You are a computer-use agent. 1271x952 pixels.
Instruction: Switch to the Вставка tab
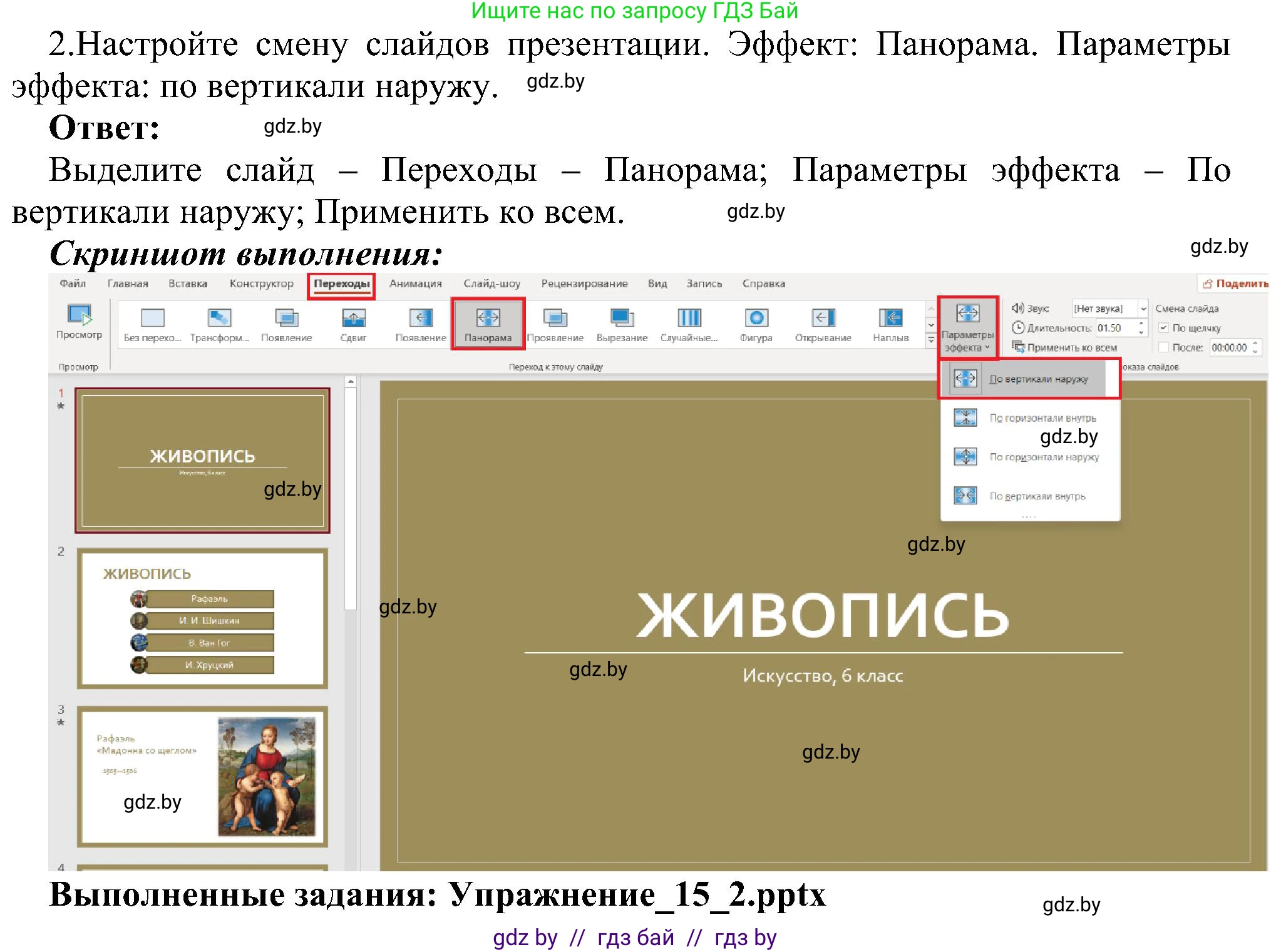click(x=188, y=284)
